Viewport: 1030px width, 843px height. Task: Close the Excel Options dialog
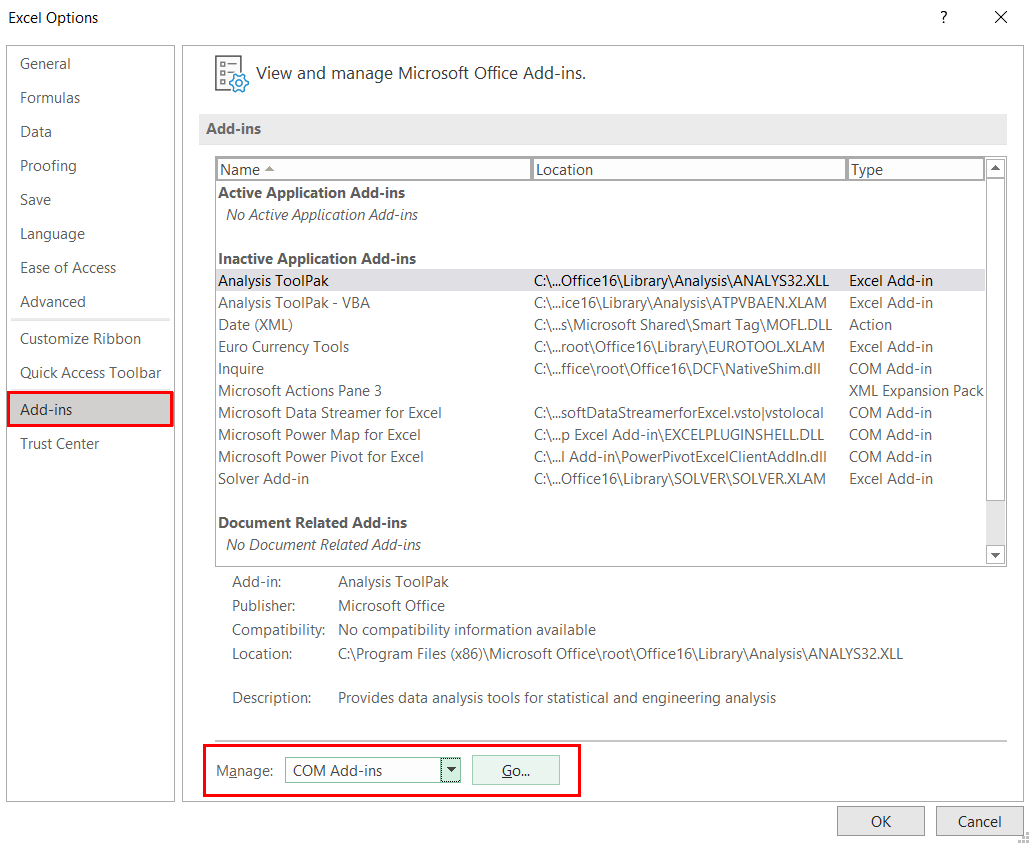point(1000,18)
